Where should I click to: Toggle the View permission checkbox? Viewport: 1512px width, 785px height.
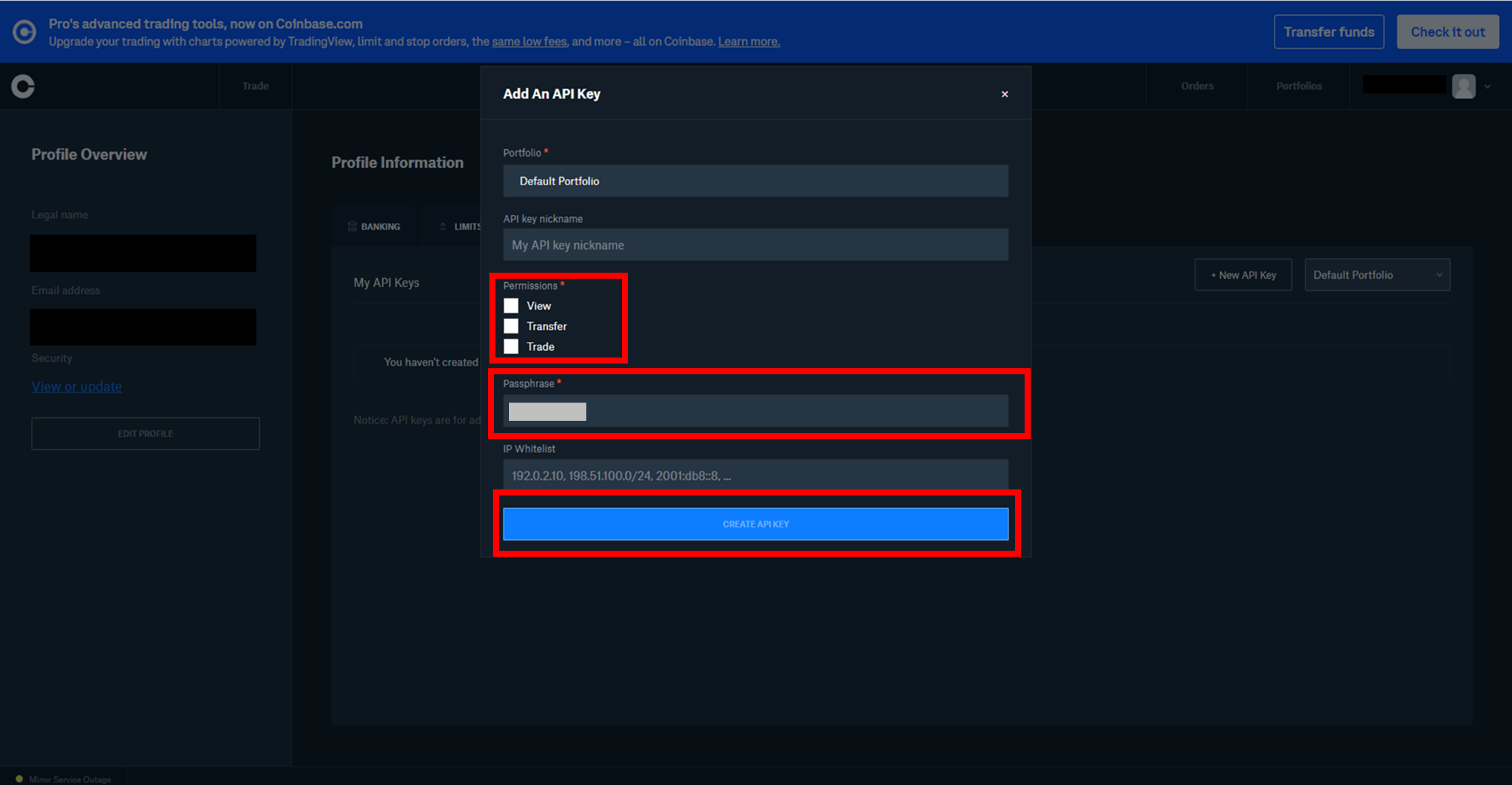coord(511,305)
